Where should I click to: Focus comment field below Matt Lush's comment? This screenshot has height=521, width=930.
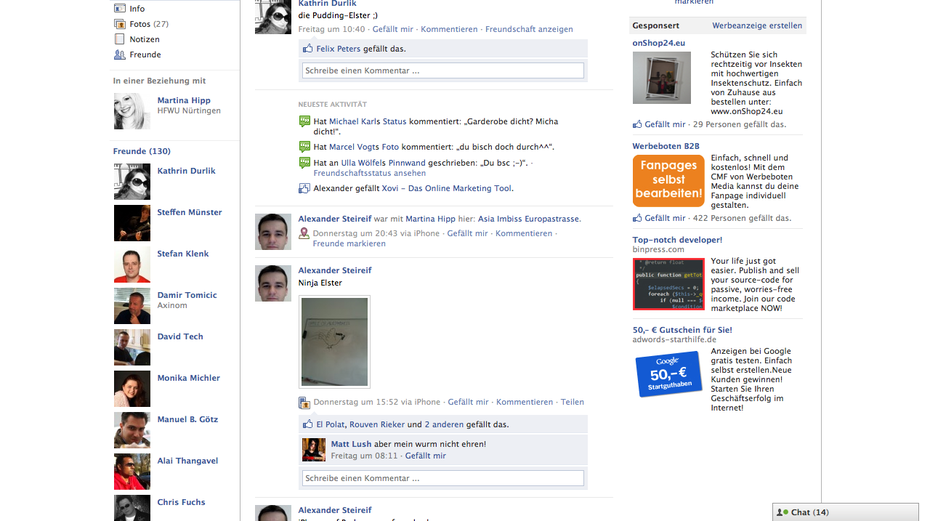(x=442, y=478)
